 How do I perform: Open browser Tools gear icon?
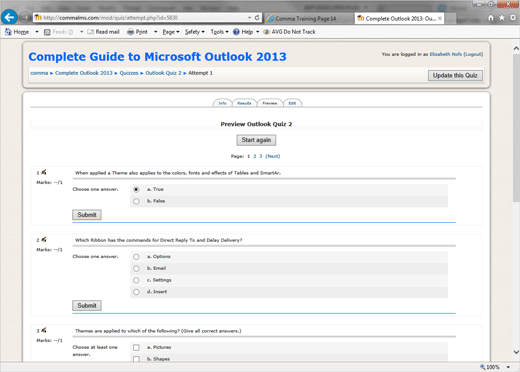[x=513, y=18]
